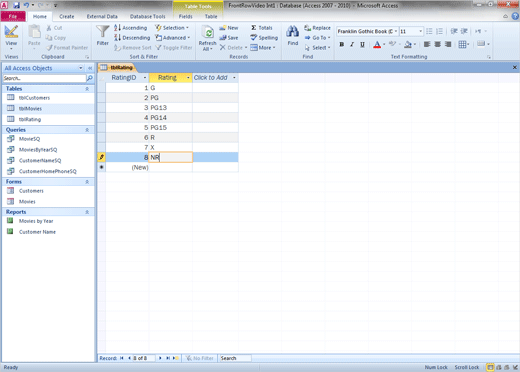Click Toggle Filter
This screenshot has height=372, width=520.
click(174, 48)
